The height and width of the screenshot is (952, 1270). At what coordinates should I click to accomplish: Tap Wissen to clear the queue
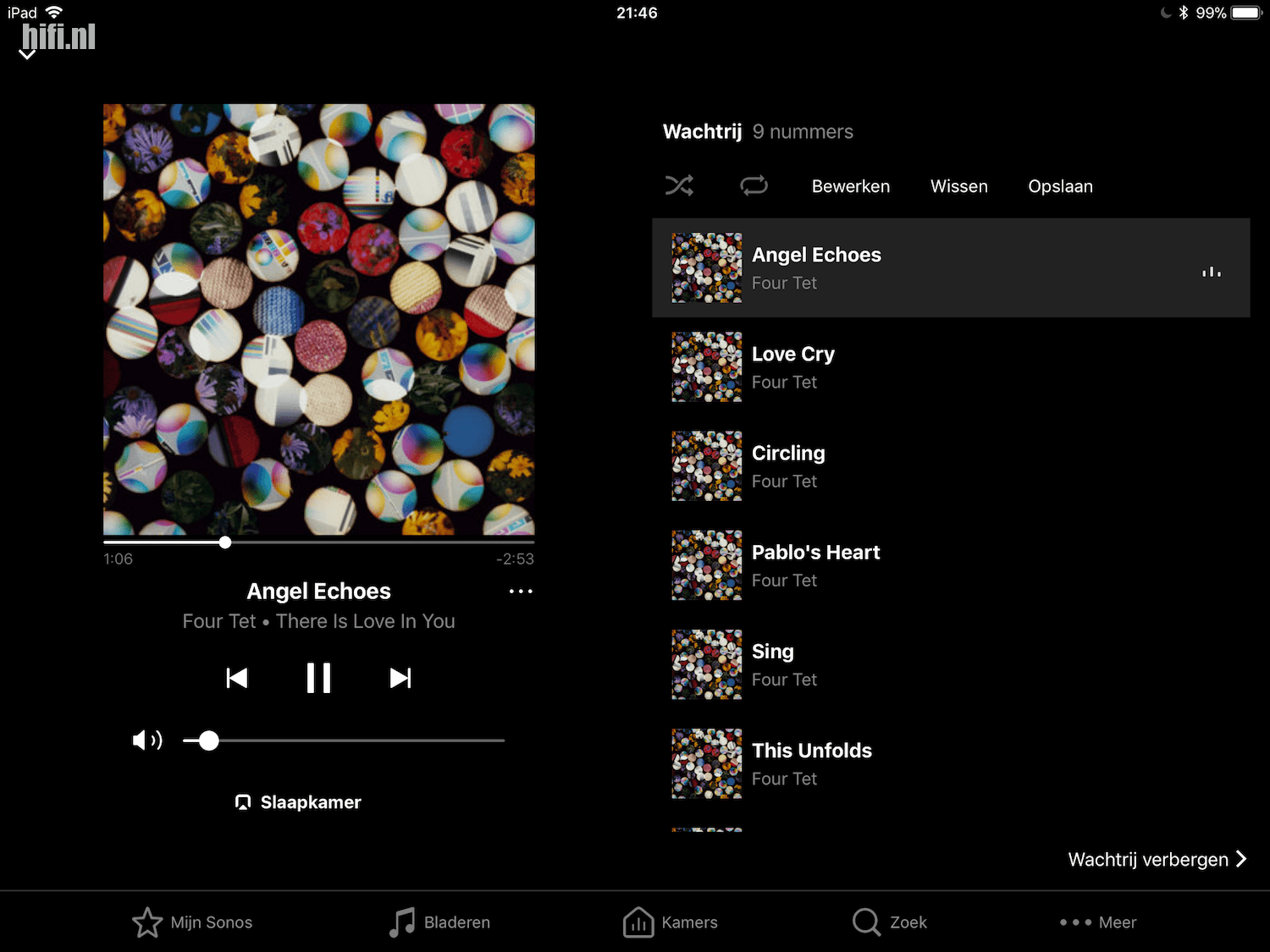point(959,186)
